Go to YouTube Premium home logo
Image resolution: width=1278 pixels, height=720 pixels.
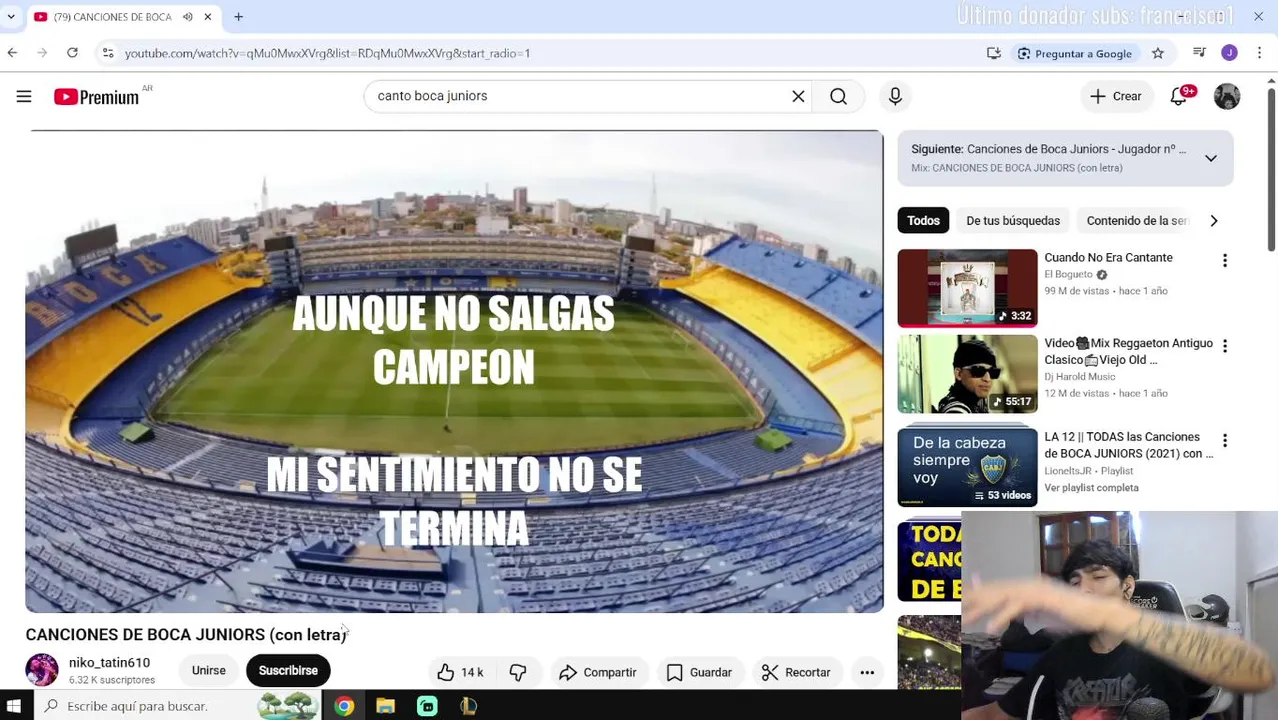pos(97,97)
